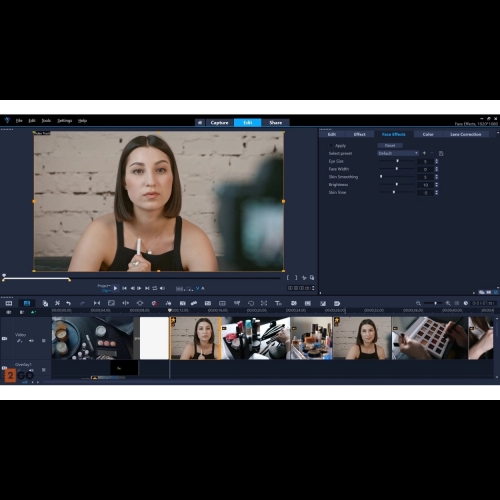Image resolution: width=500 pixels, height=500 pixels.
Task: Click the Skin Smoothing slider handle
Action: pos(381,176)
